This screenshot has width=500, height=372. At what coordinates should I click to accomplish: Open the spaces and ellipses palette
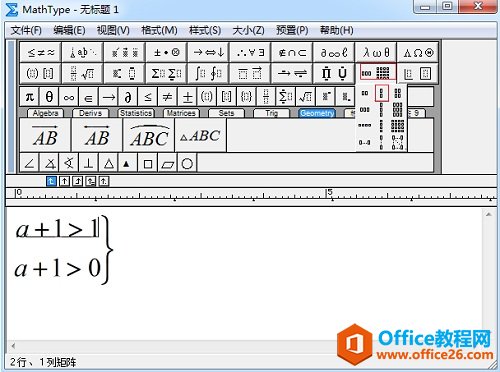point(83,52)
